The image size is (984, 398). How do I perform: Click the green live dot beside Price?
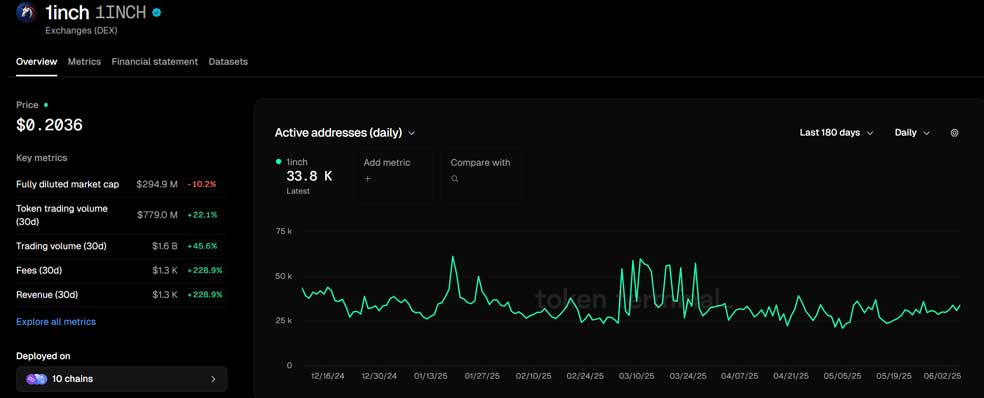pos(46,105)
